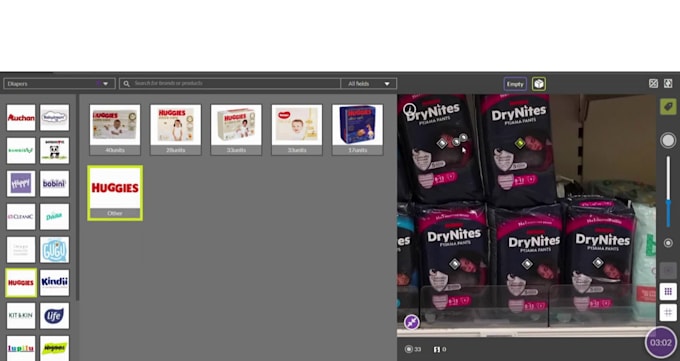Click the search brands or products field
Viewport: 680px width, 361px height.
coord(230,84)
